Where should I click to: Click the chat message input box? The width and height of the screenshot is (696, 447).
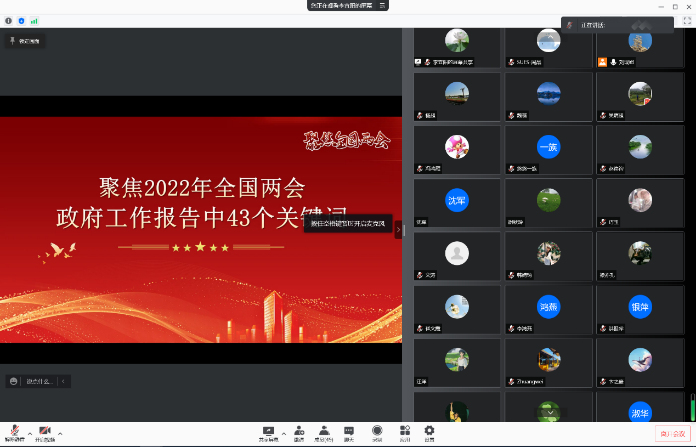pyautogui.click(x=40, y=381)
